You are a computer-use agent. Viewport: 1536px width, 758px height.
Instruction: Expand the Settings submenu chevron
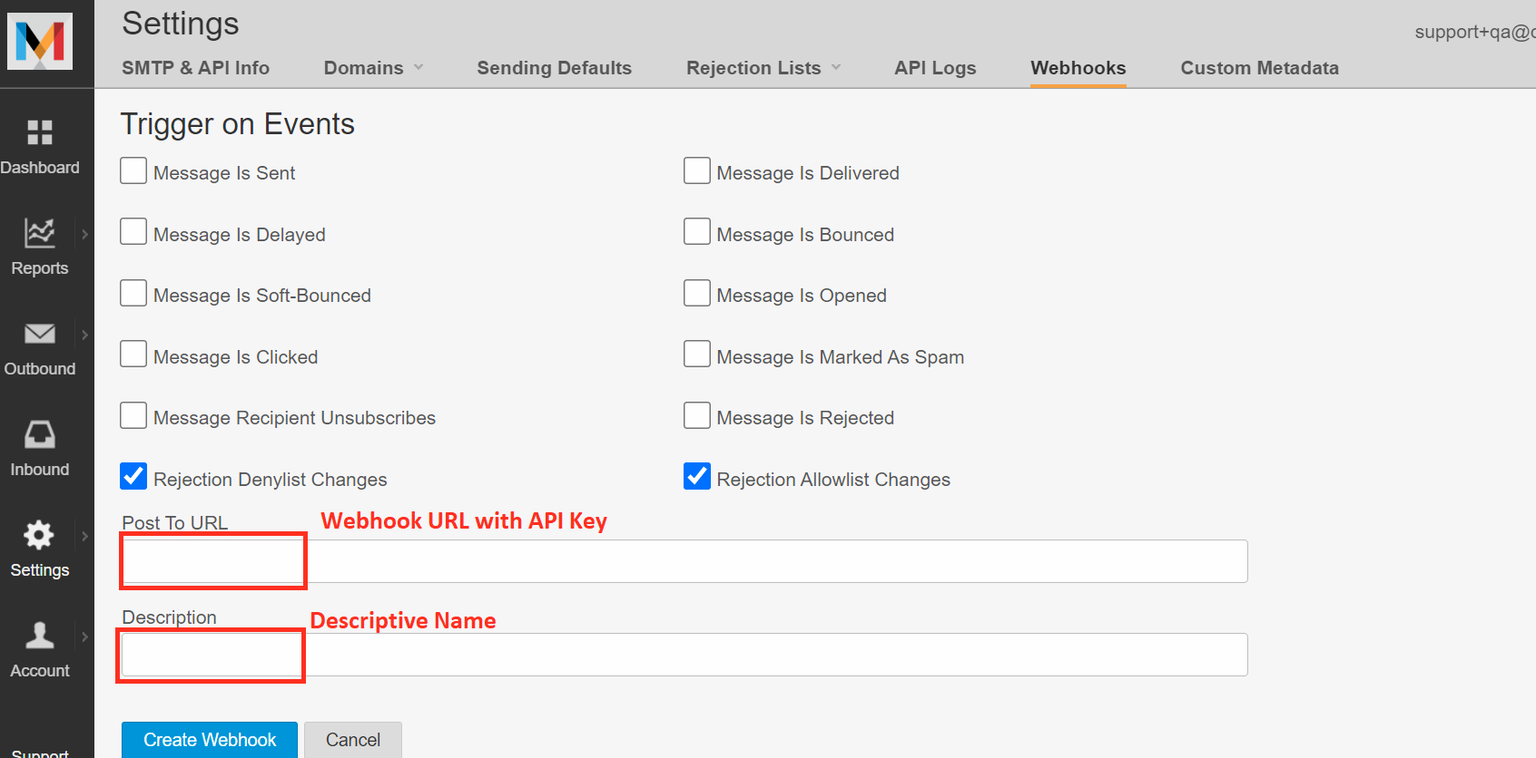click(85, 536)
